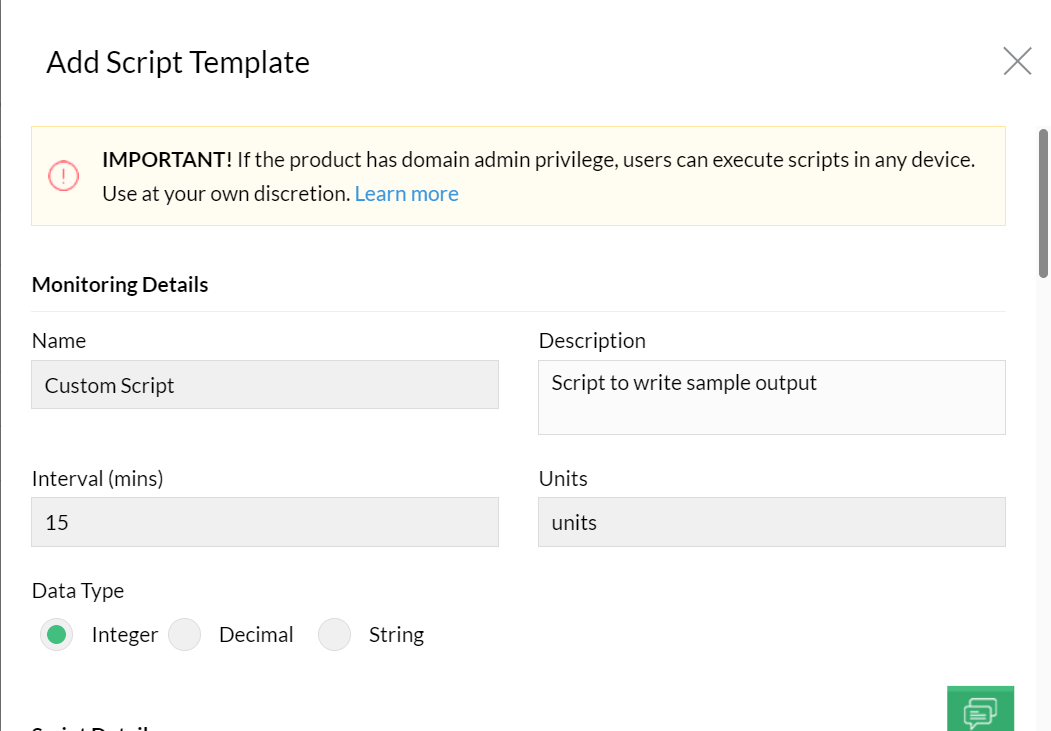Click the Interval (mins) label
The image size is (1051, 731).
tap(98, 479)
